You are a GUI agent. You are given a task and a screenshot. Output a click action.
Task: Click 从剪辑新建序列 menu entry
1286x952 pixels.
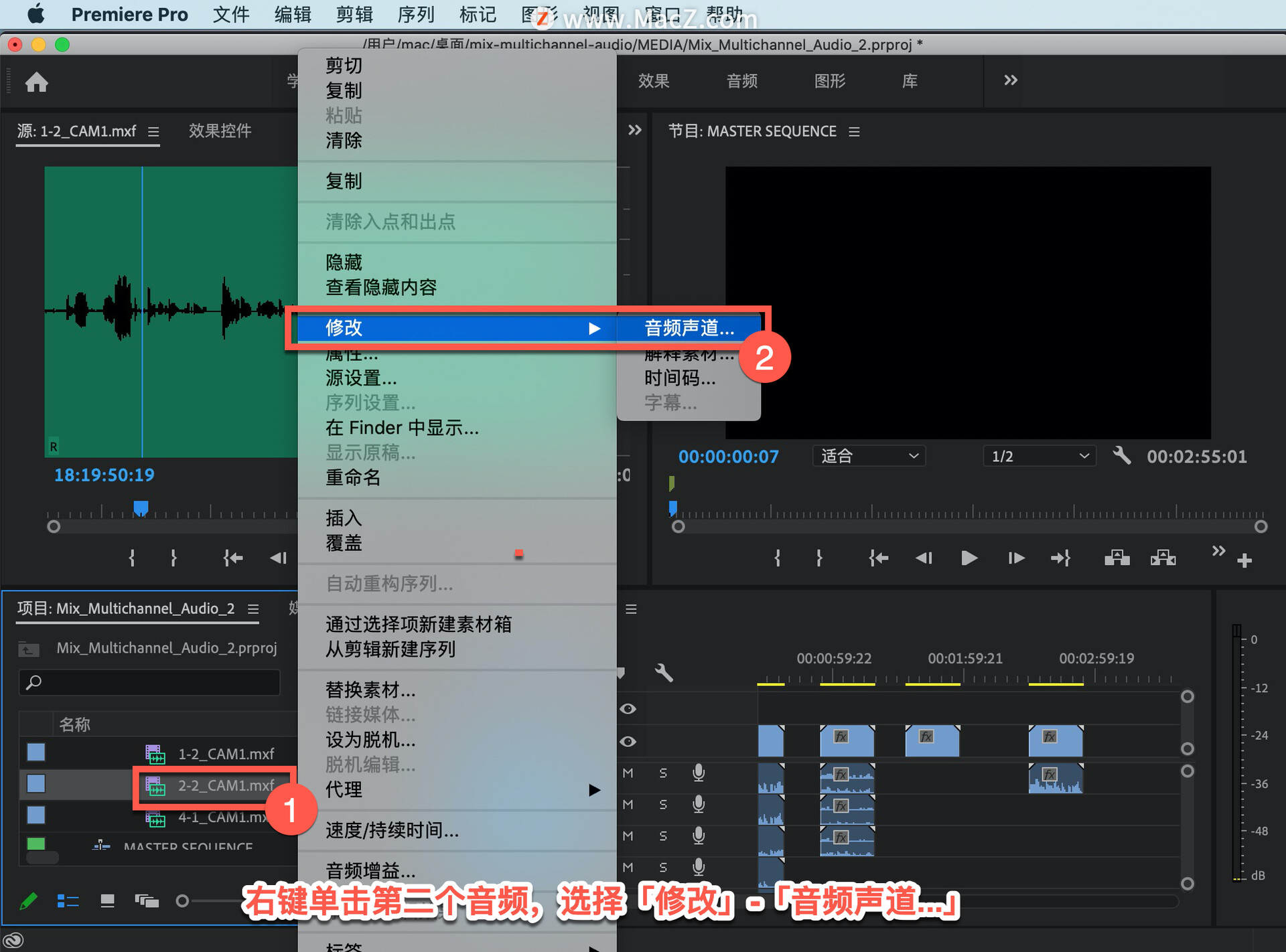457,649
